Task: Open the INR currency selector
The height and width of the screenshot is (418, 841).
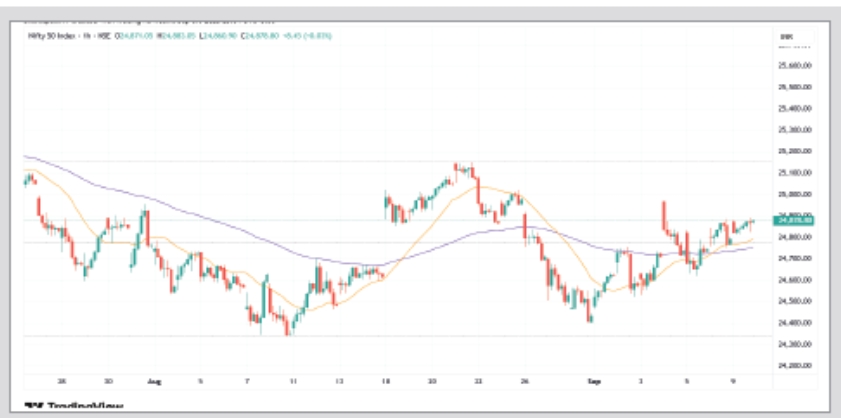Action: (785, 36)
